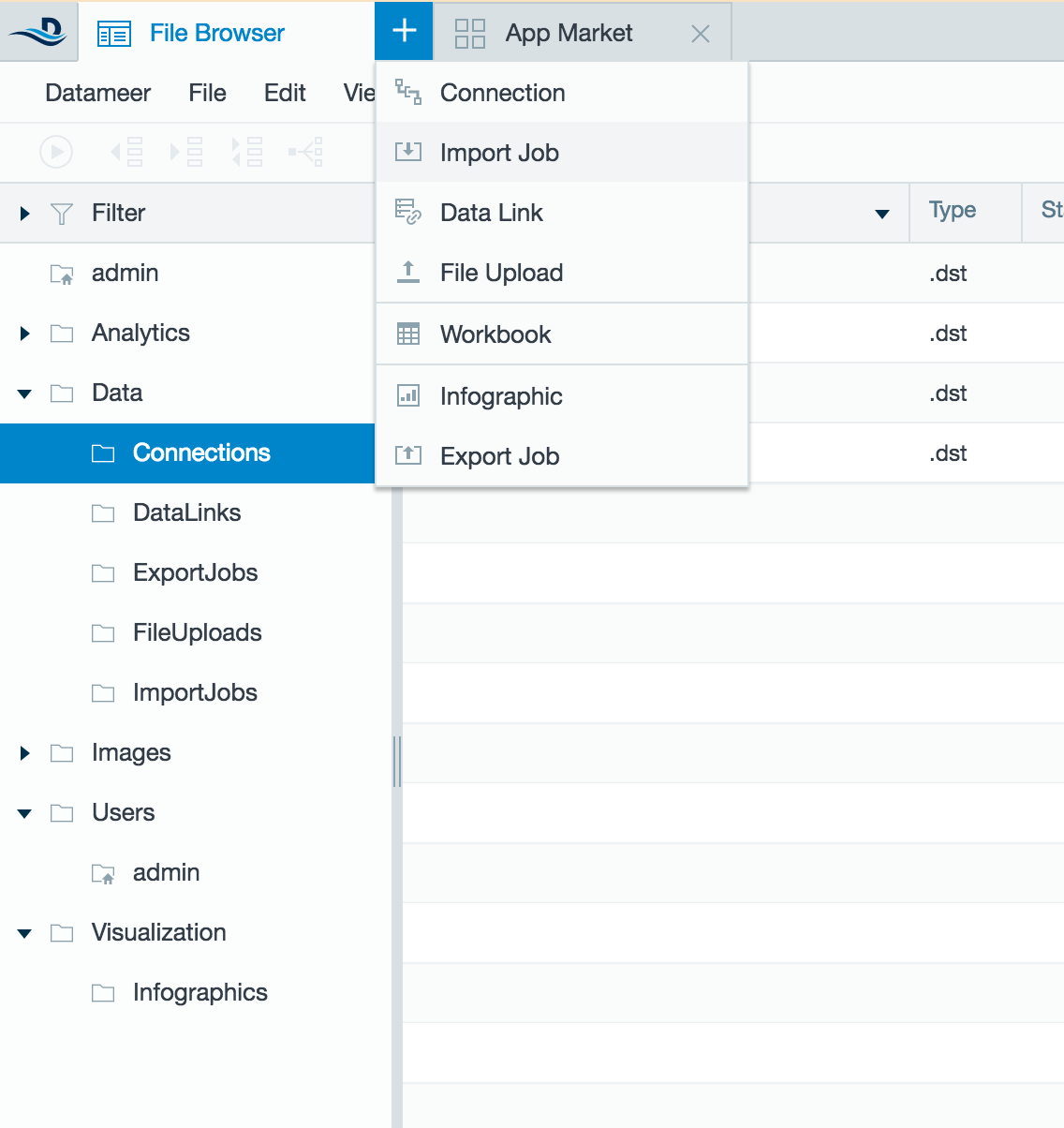
Task: Click the Infographic chart icon
Action: pos(408,395)
